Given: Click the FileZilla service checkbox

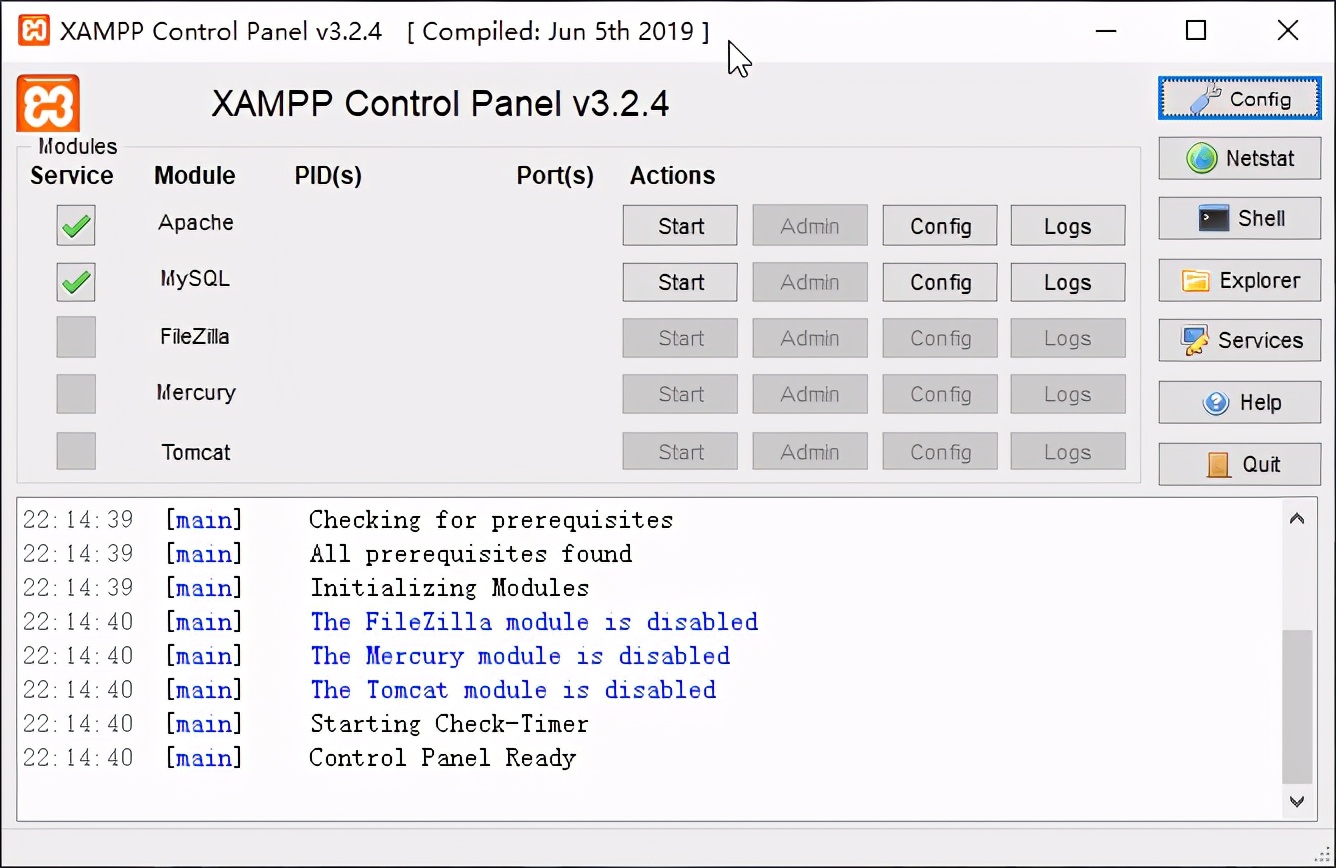Looking at the screenshot, I should point(76,337).
